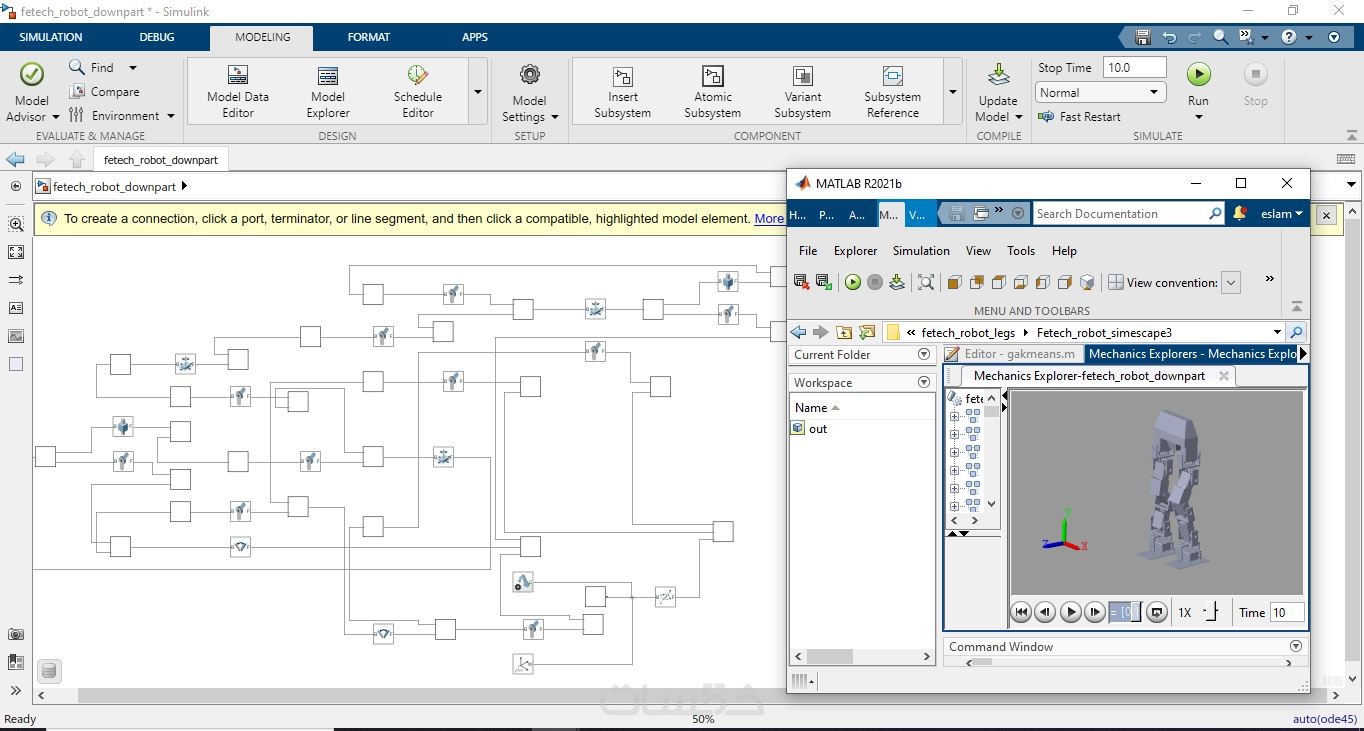Click the Mechanics Explorer Time field
This screenshot has height=731, width=1364.
point(1286,612)
